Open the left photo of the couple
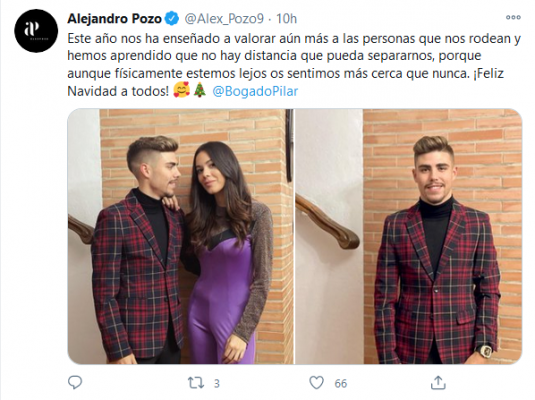The image size is (535, 400). point(180,236)
